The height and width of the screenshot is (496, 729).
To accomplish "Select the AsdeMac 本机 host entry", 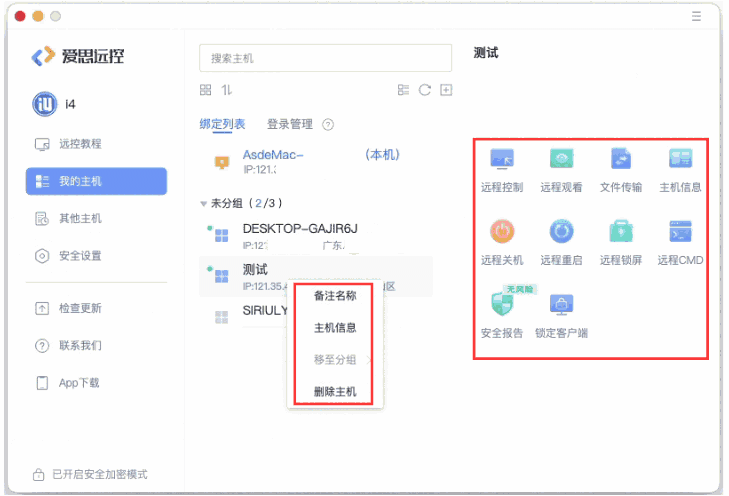I will pos(316,161).
